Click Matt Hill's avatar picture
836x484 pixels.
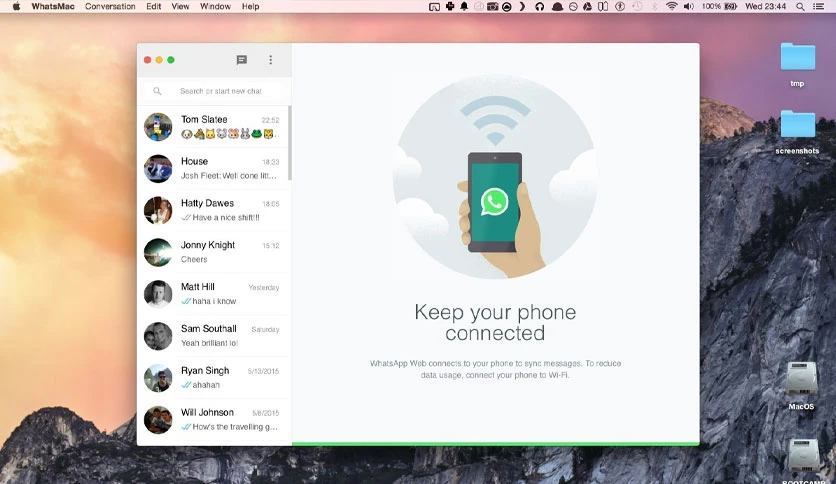pos(158,294)
